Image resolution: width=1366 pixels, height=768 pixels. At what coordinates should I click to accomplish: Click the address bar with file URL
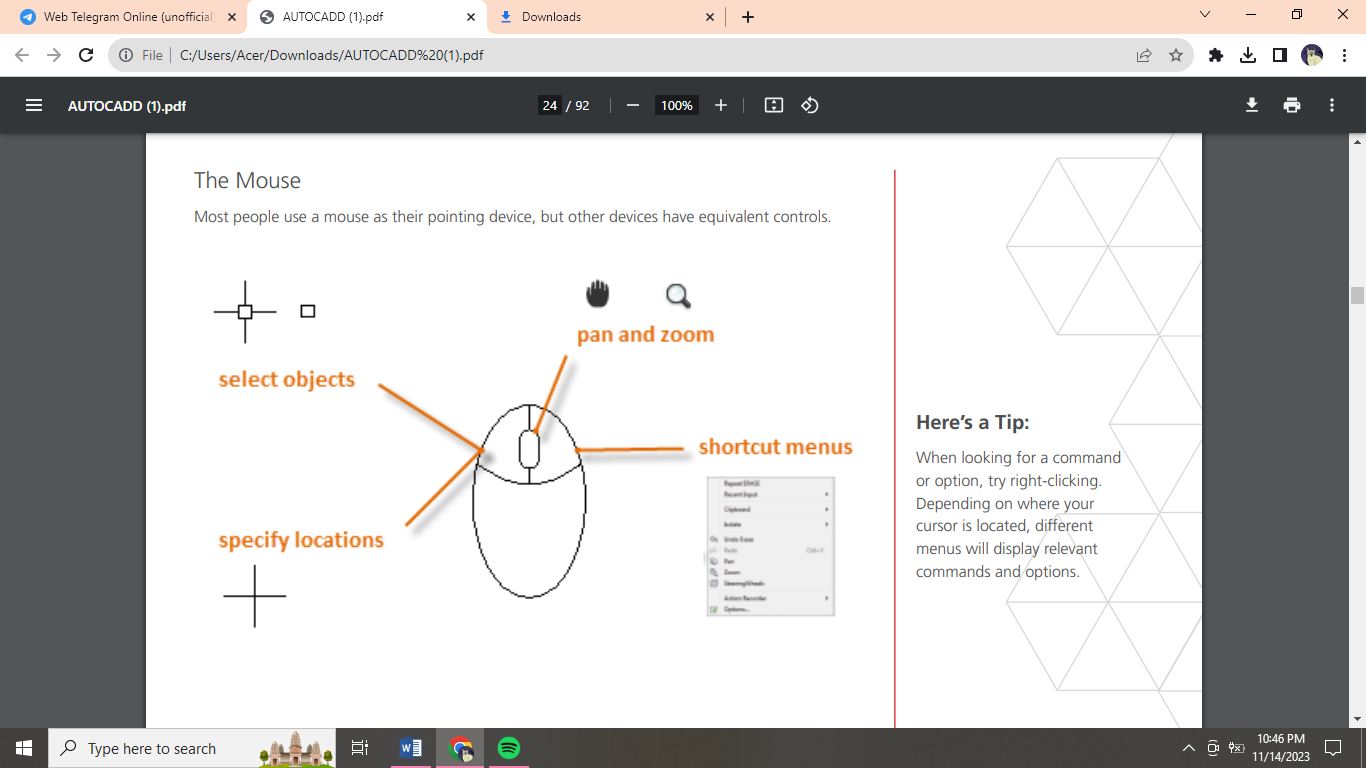pyautogui.click(x=650, y=55)
